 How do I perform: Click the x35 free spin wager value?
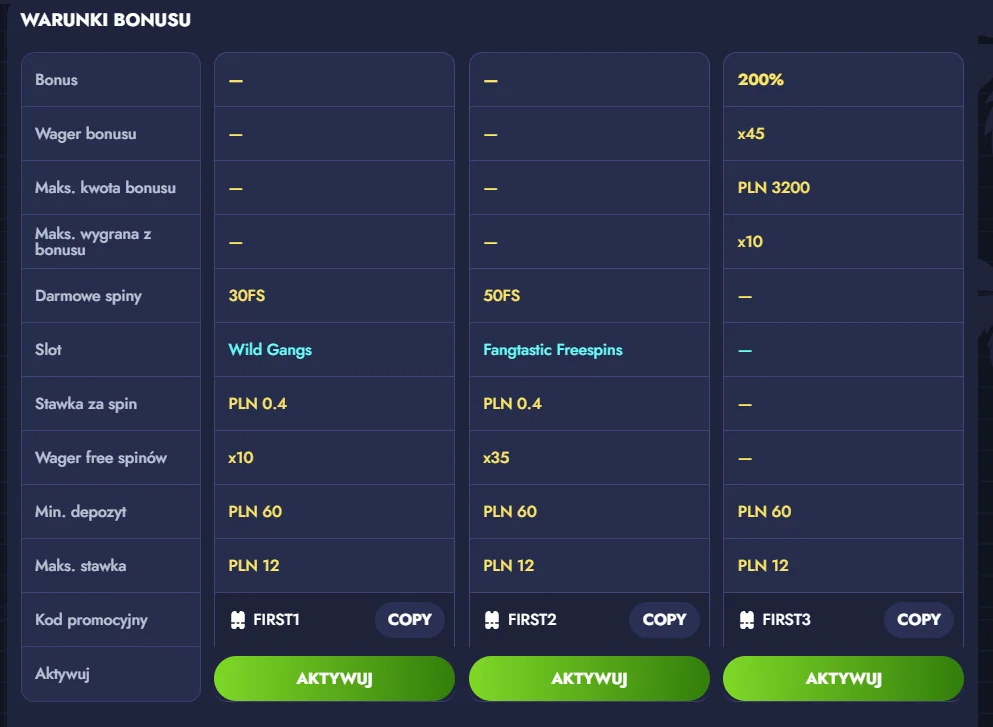(496, 457)
